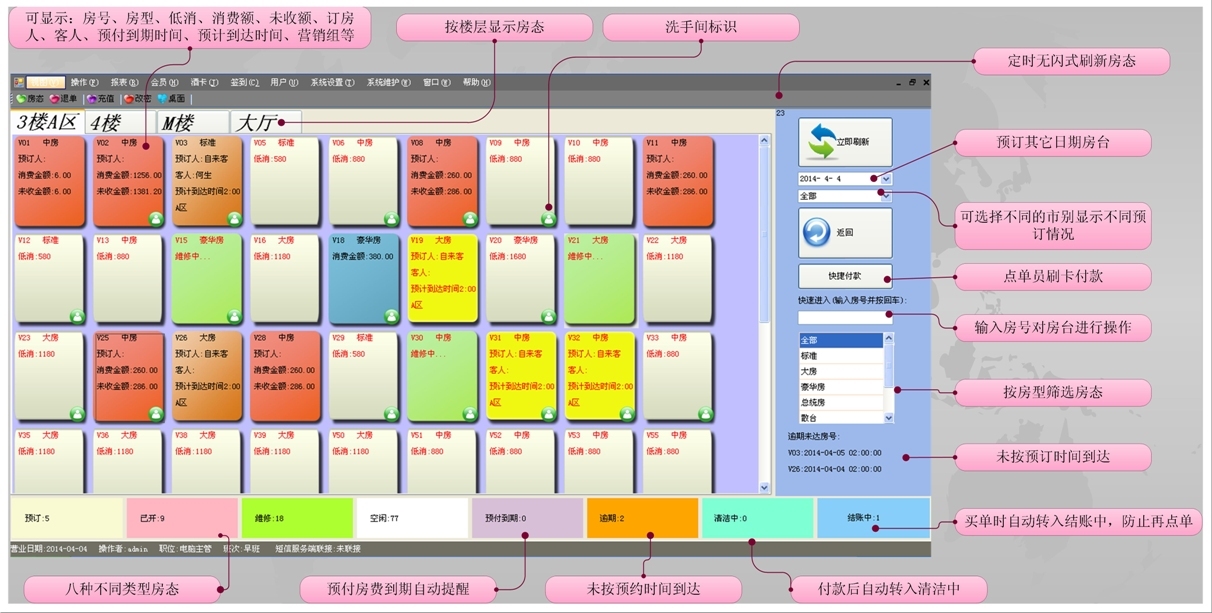Click the room grid scrollbar down arrow
This screenshot has width=1212, height=613.
(765, 488)
